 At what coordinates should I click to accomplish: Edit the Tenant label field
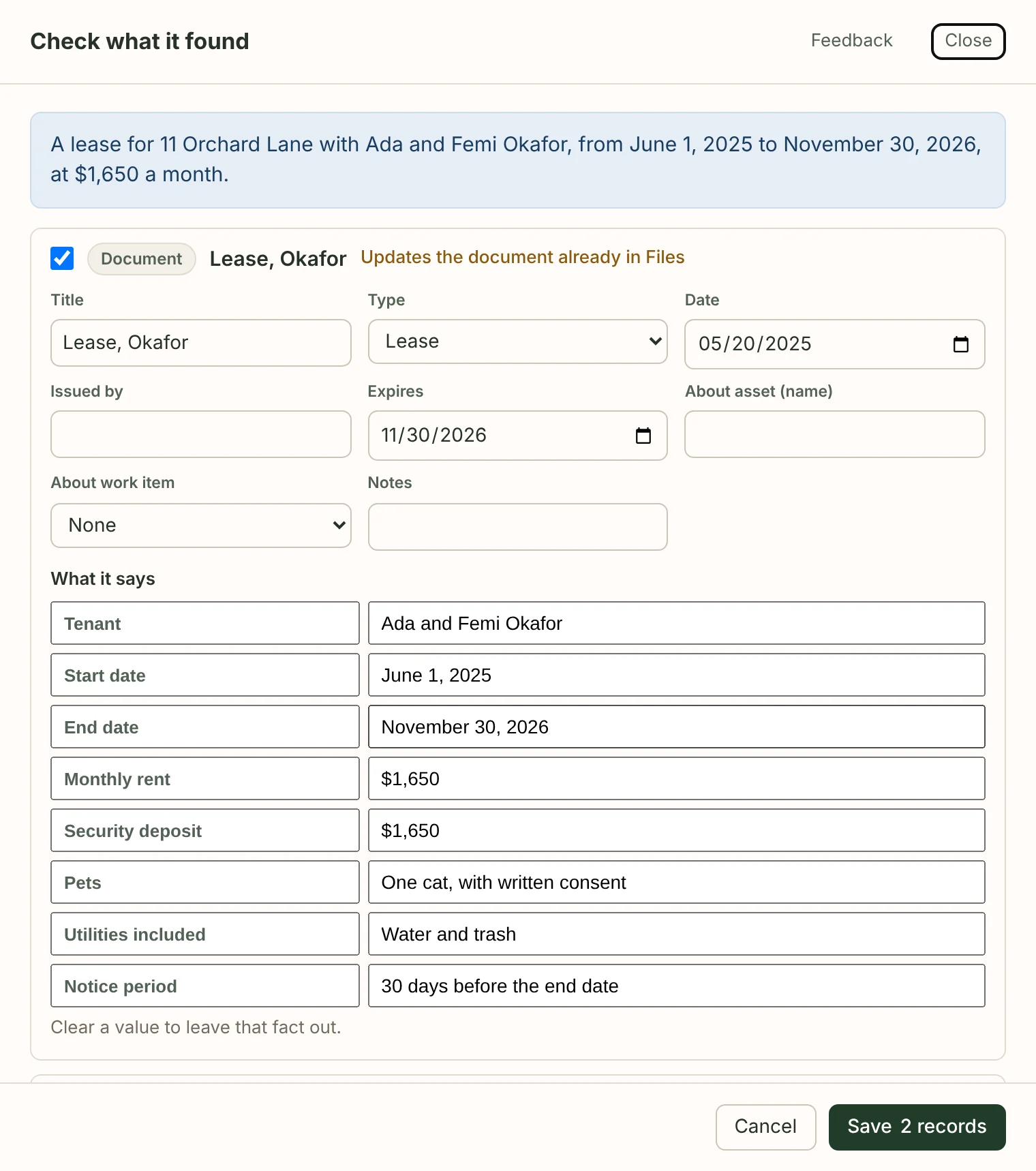(205, 623)
